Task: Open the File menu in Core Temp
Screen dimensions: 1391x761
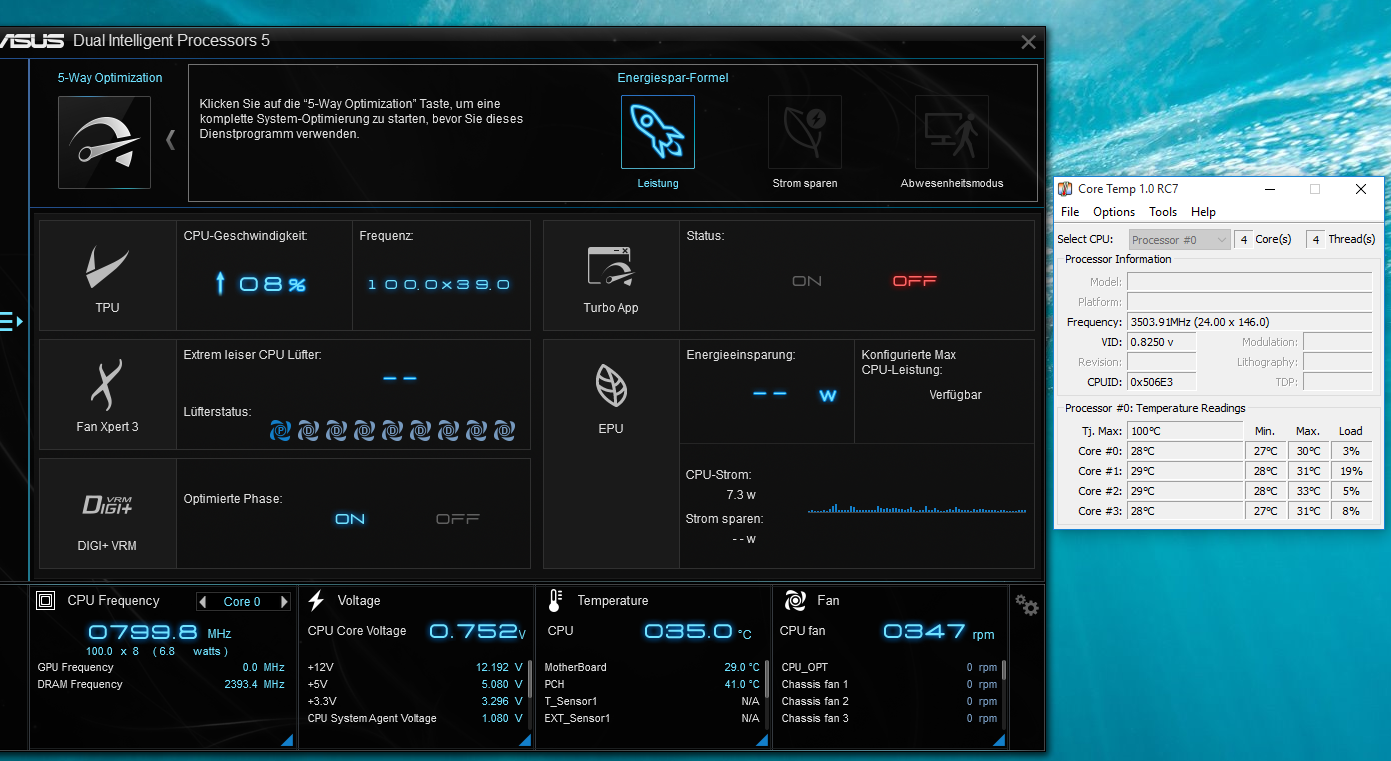Action: 1070,212
